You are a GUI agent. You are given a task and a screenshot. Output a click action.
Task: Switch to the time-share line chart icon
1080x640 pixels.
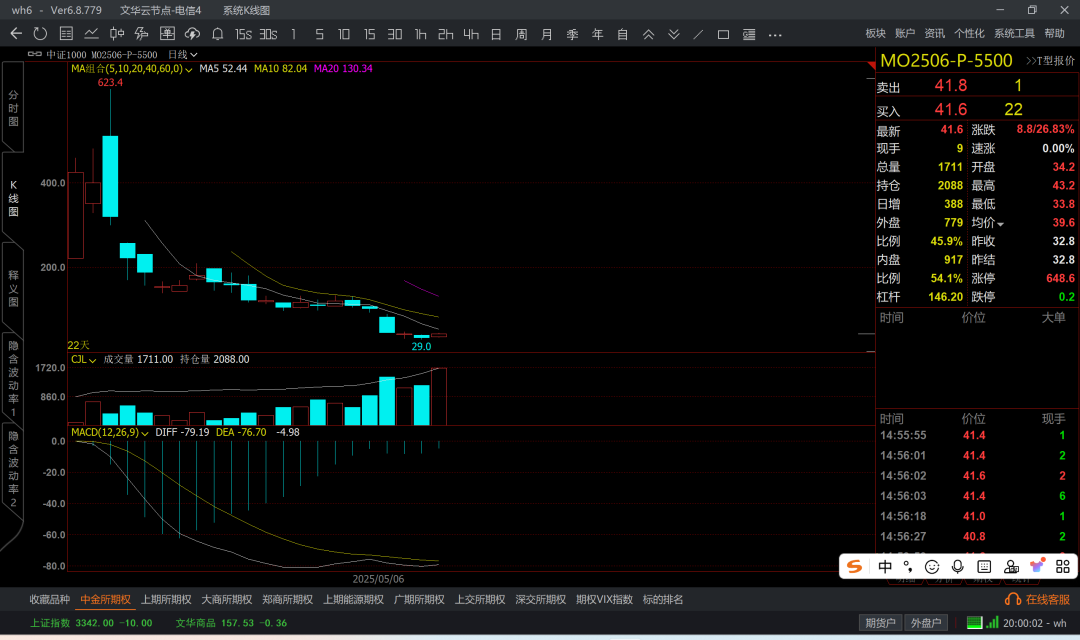(x=91, y=34)
